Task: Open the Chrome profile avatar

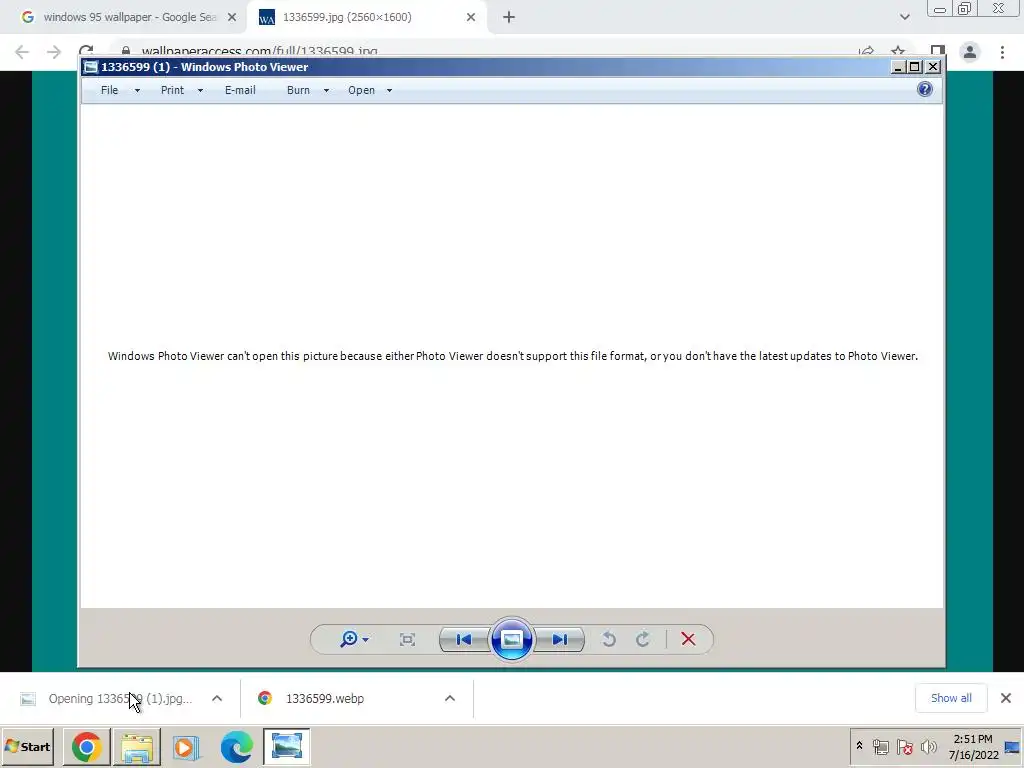Action: [x=970, y=52]
